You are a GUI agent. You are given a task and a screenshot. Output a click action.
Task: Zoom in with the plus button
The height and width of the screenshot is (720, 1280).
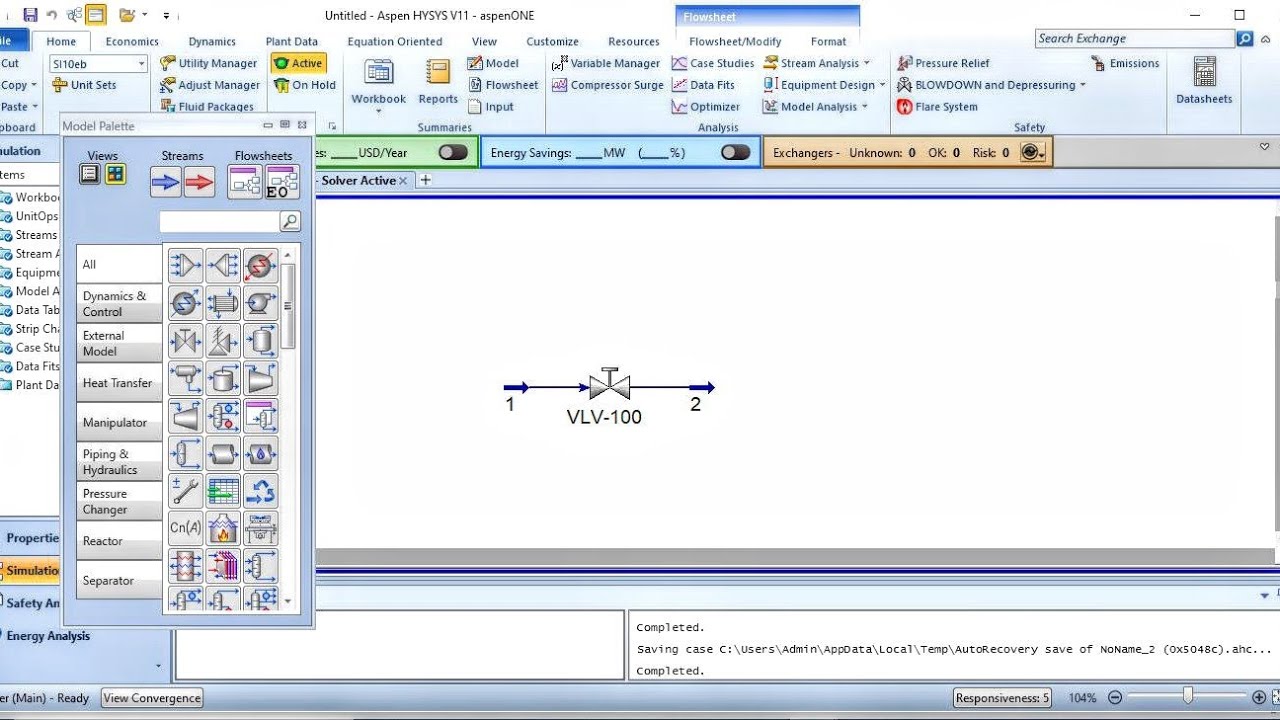1259,698
